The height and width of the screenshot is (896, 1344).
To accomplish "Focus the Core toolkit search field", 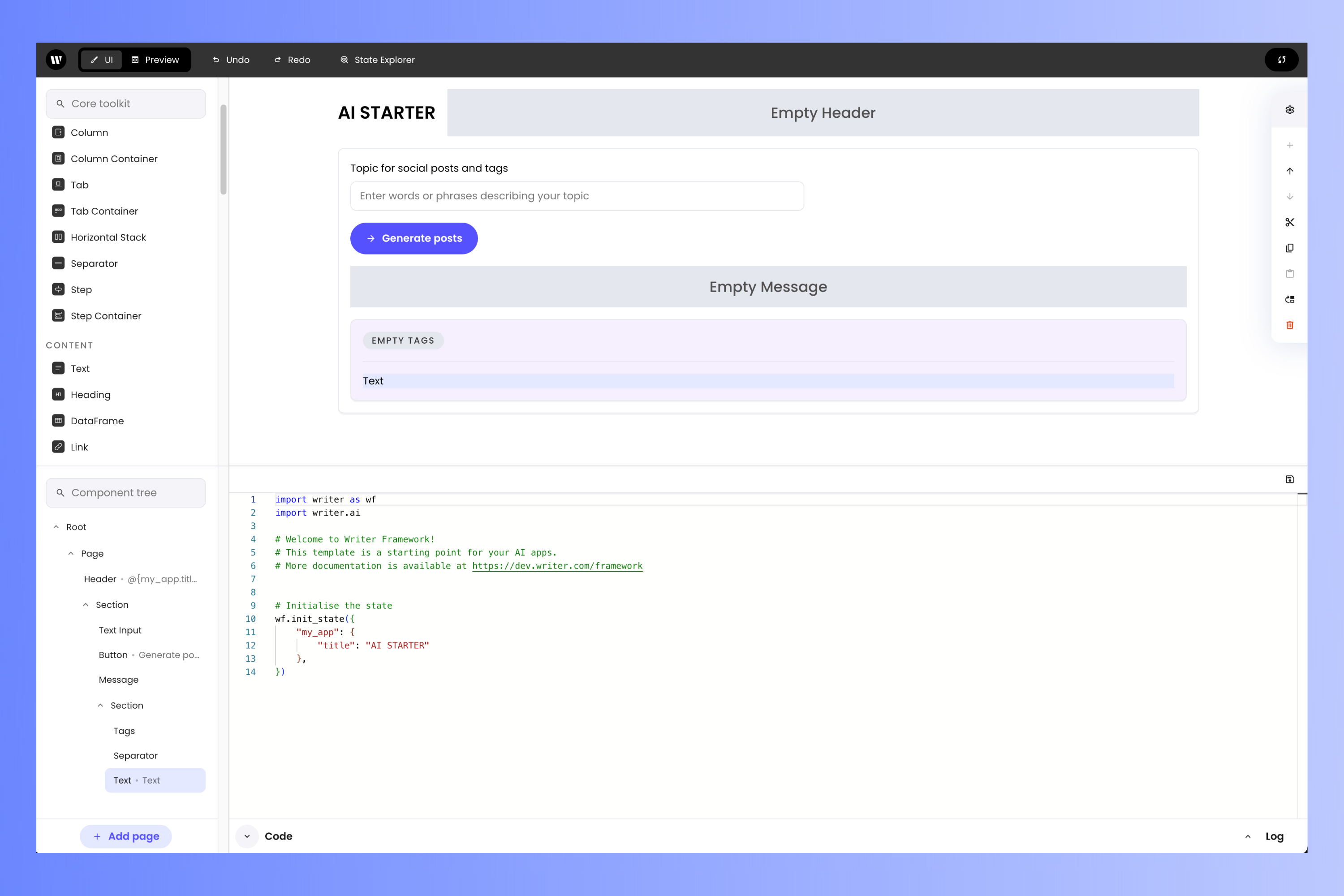I will tap(126, 103).
